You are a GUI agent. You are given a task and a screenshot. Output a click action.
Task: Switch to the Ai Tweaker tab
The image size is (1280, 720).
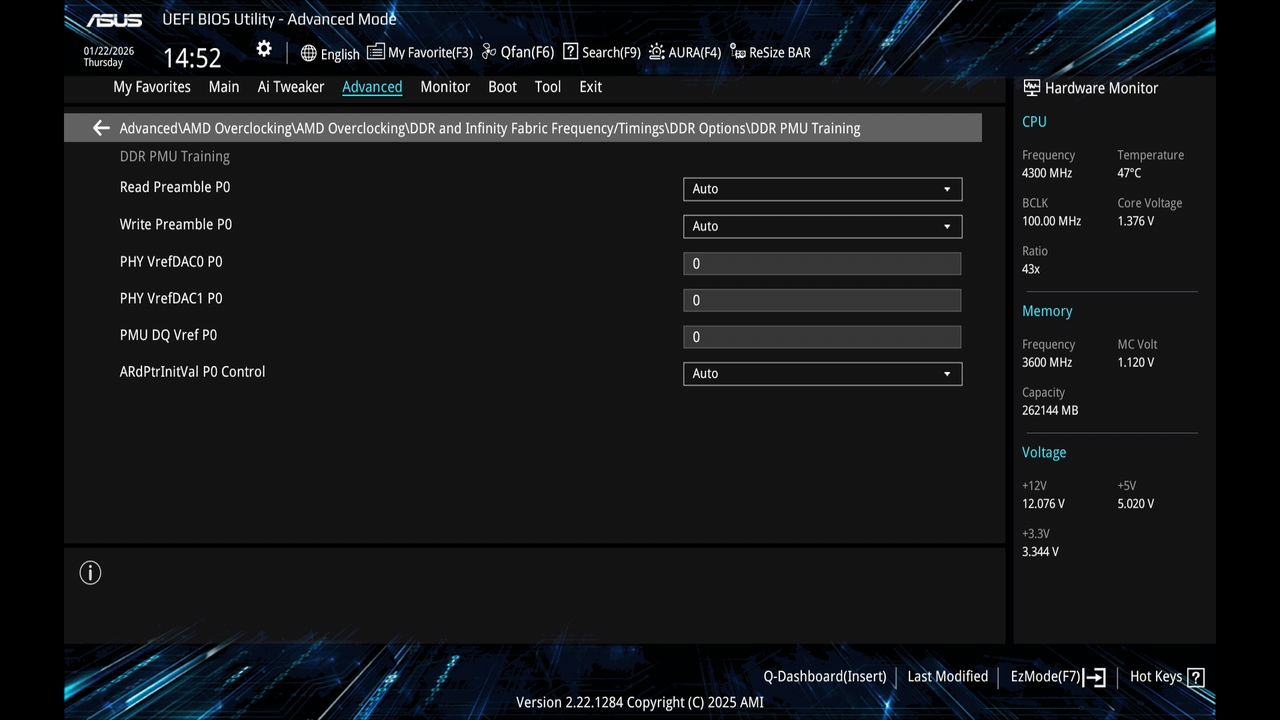[x=291, y=87]
